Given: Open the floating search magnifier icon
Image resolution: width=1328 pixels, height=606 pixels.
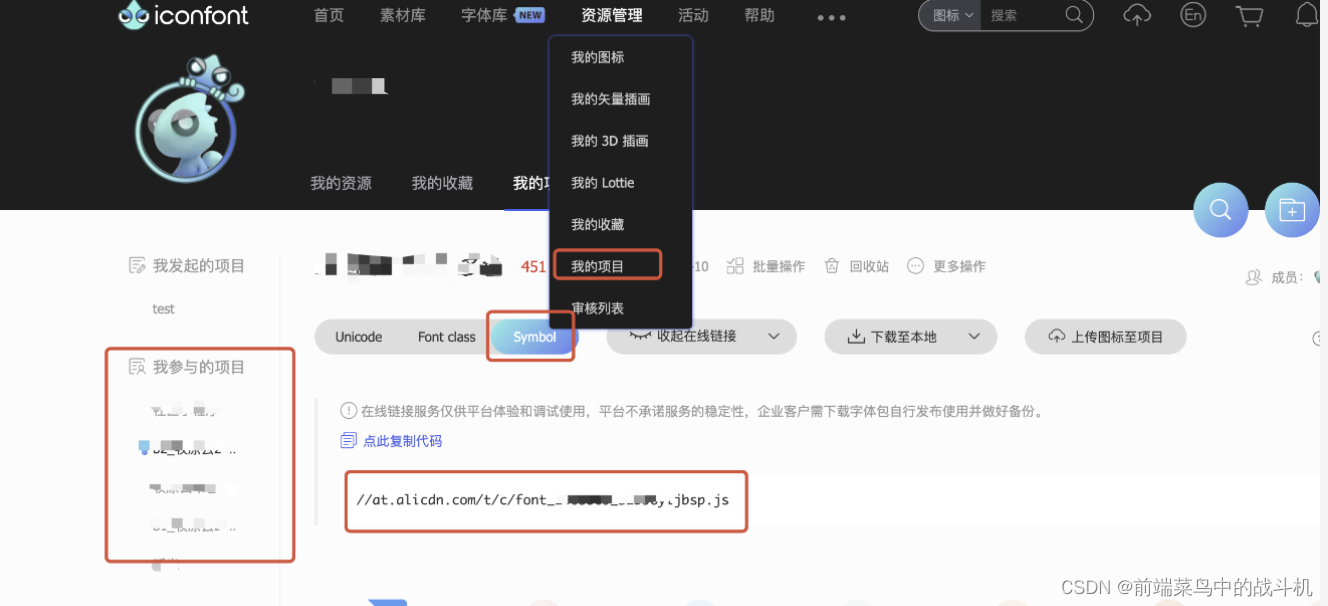Looking at the screenshot, I should 1220,210.
